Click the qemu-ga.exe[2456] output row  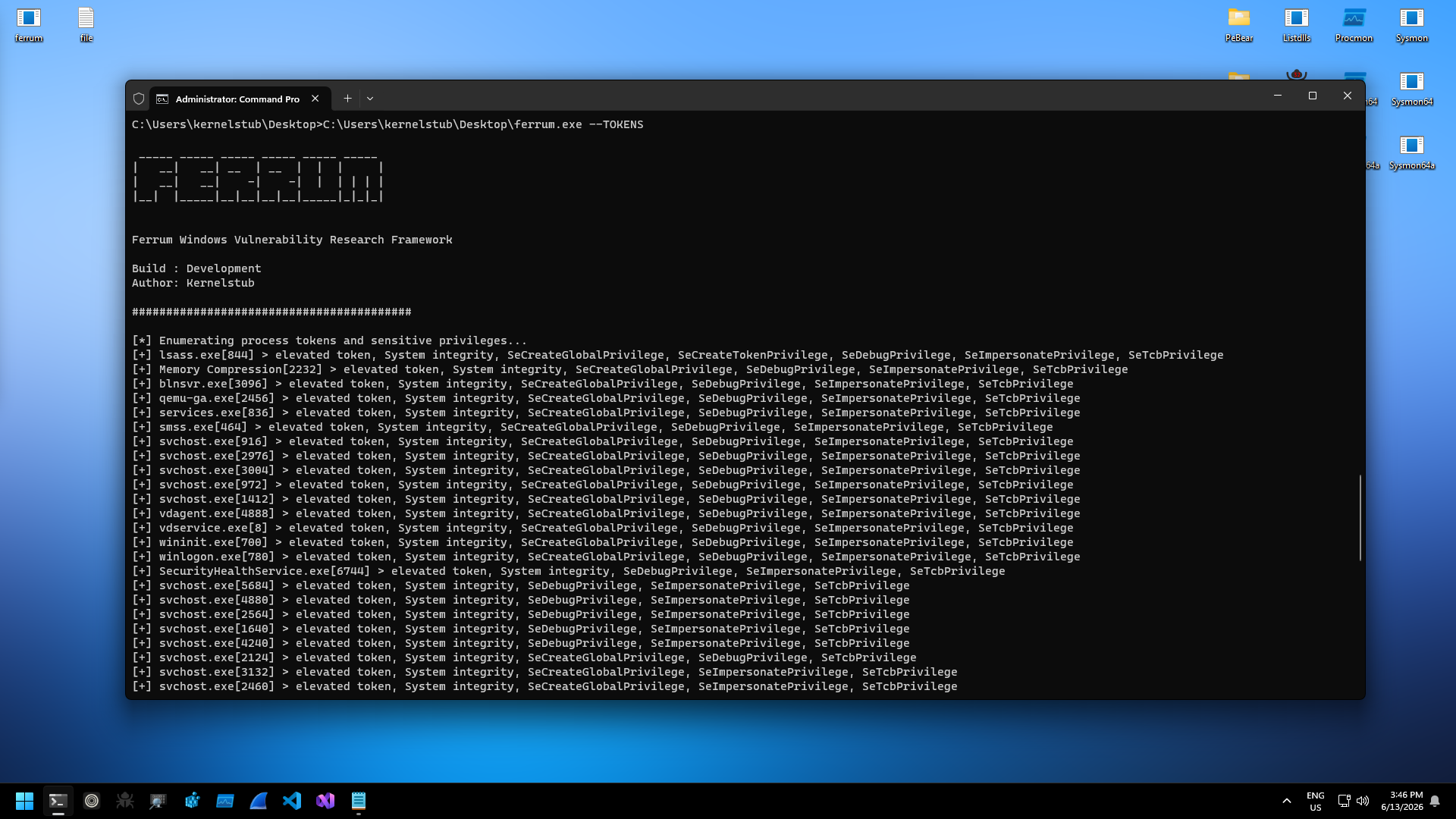coord(606,398)
